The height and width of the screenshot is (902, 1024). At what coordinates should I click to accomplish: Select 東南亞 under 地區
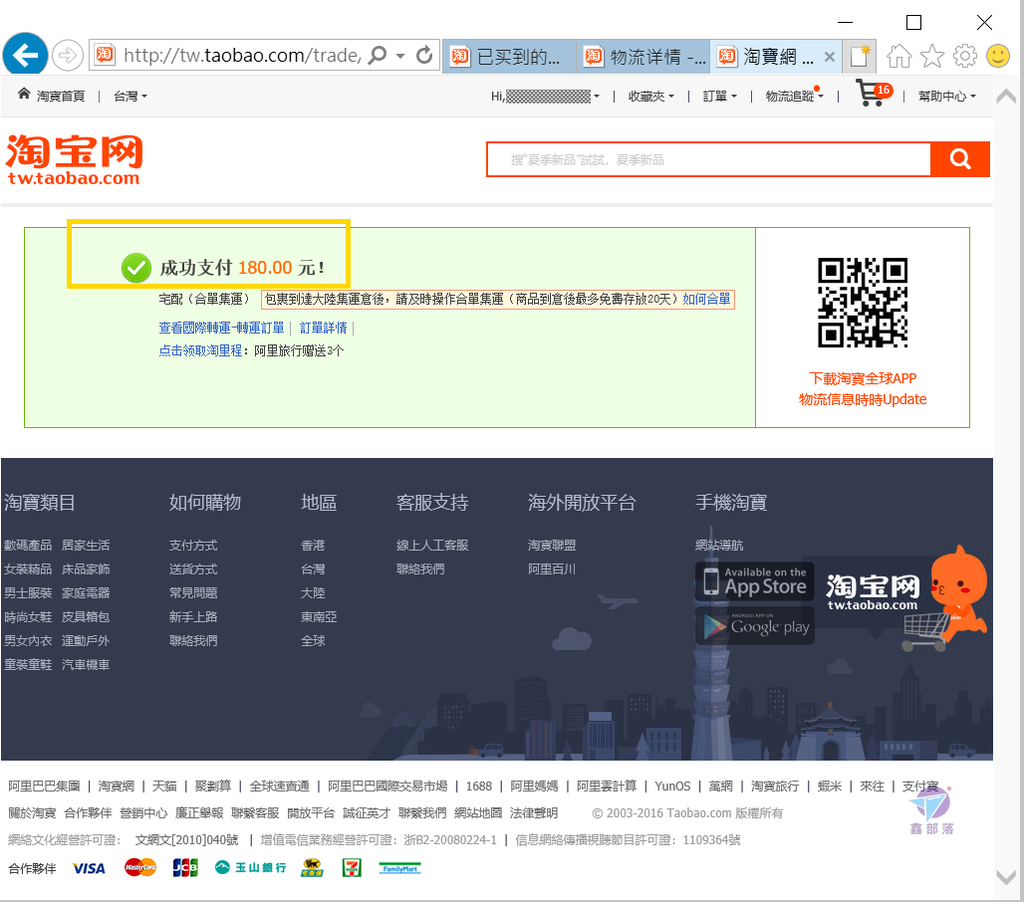pos(319,617)
